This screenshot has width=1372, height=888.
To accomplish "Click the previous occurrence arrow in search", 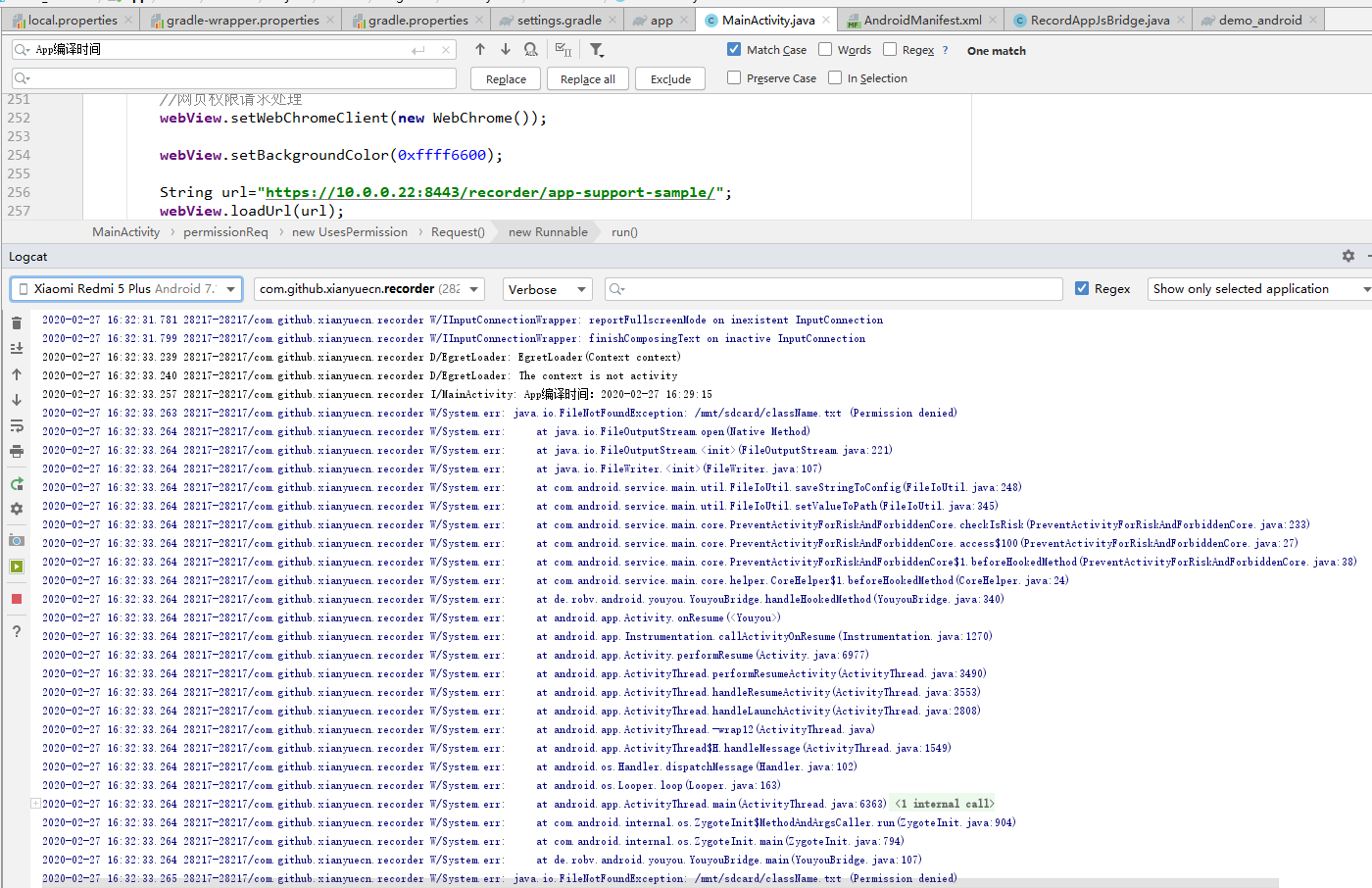I will pos(479,48).
